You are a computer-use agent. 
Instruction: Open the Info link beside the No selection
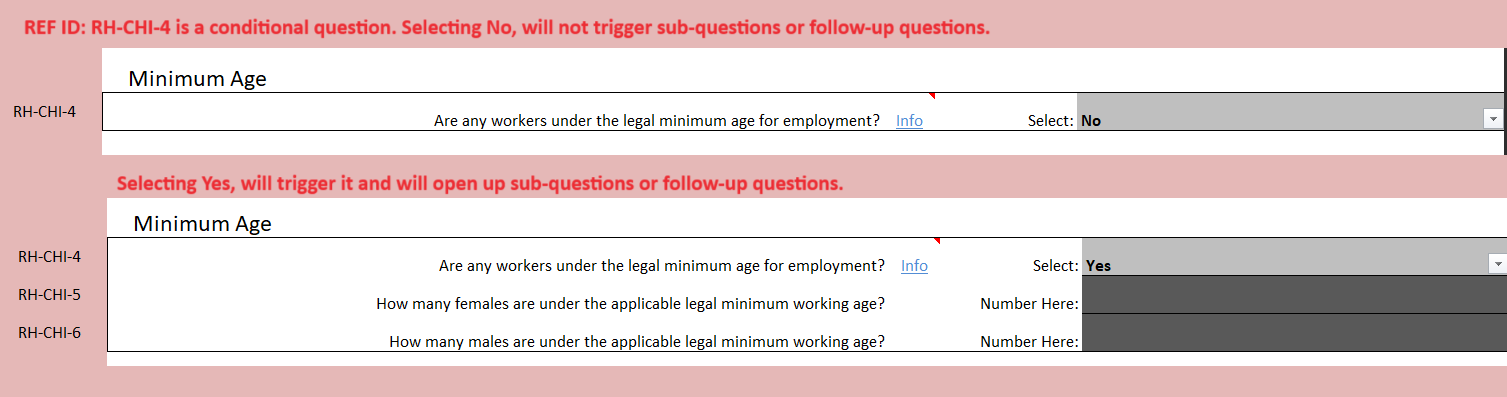click(x=909, y=121)
